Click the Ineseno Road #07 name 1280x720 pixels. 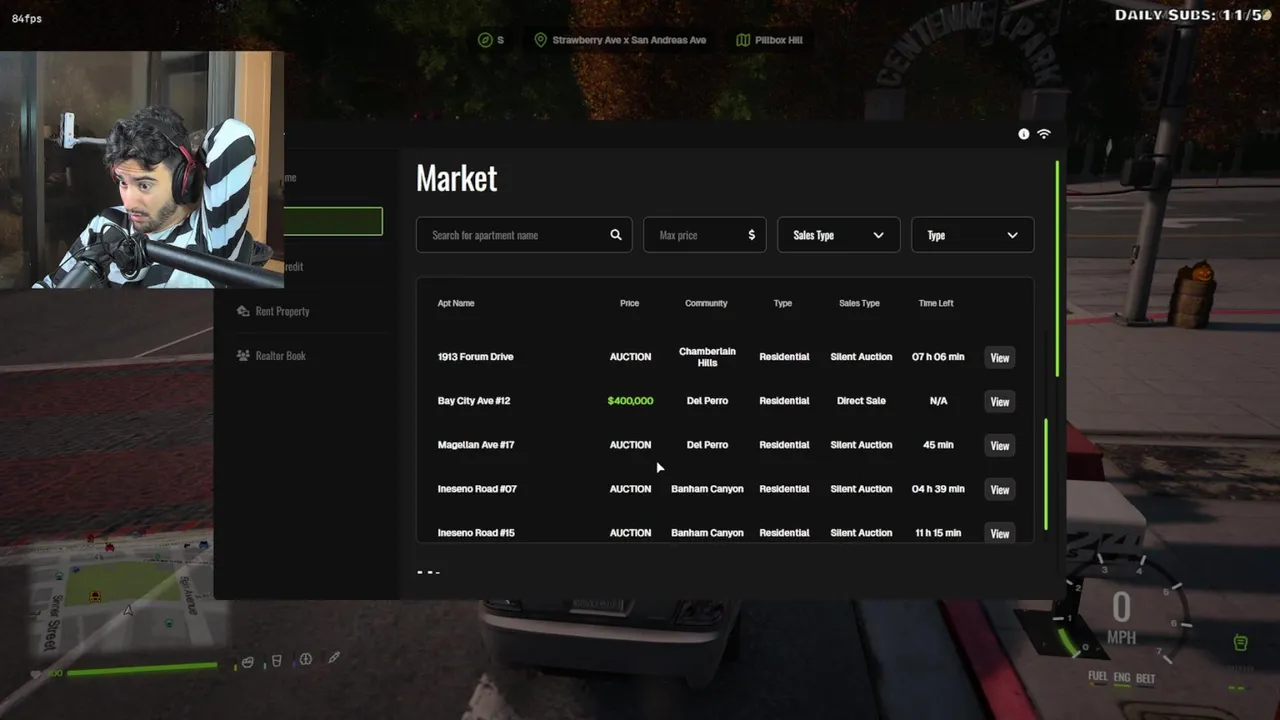[477, 489]
